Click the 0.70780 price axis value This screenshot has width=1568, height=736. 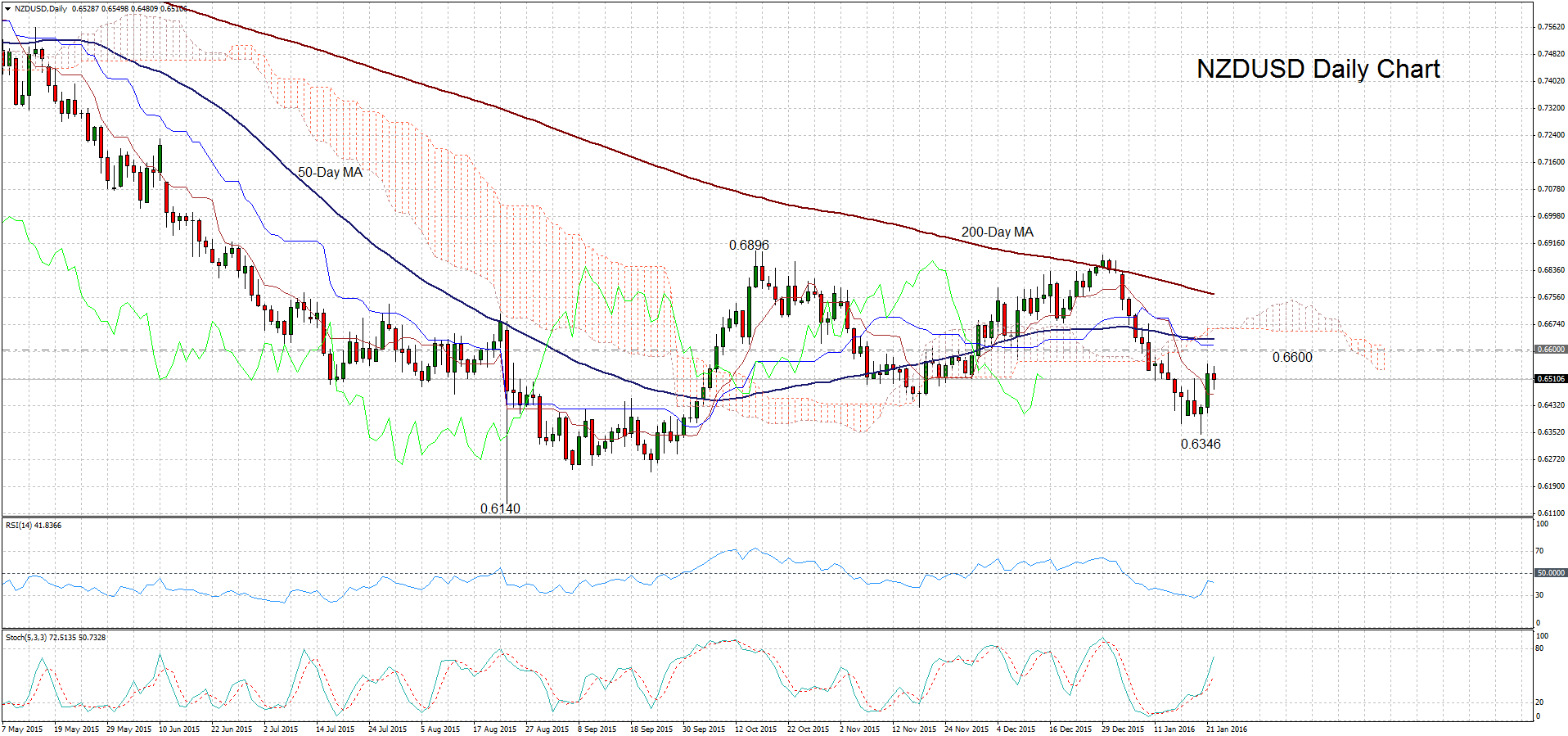pyautogui.click(x=1551, y=189)
